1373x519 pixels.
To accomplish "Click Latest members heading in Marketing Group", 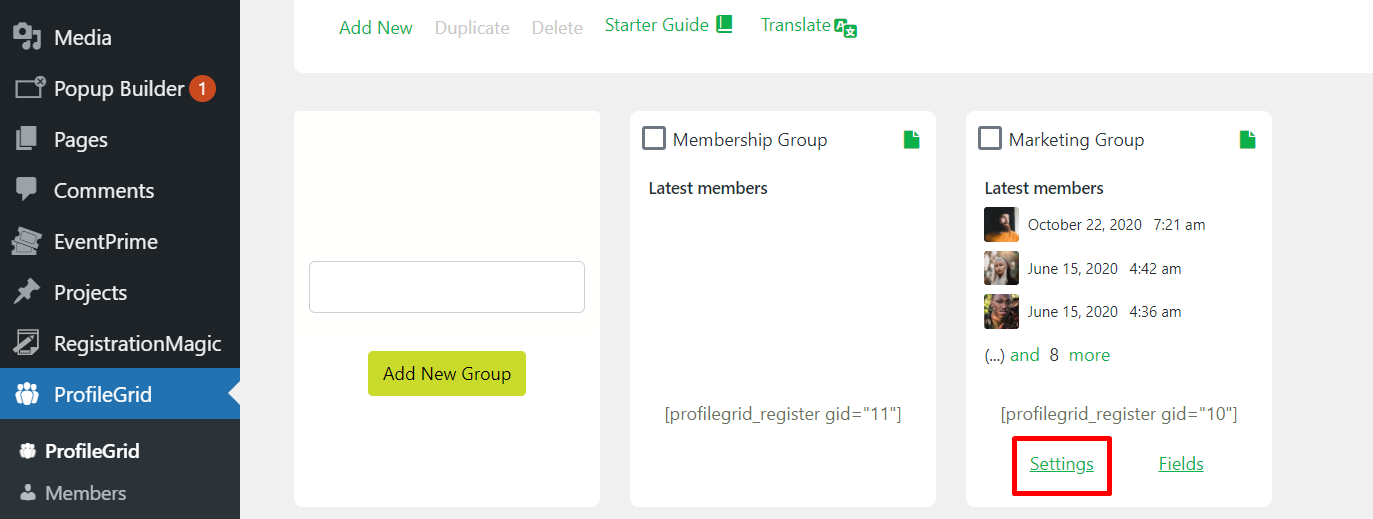I will coord(1044,188).
